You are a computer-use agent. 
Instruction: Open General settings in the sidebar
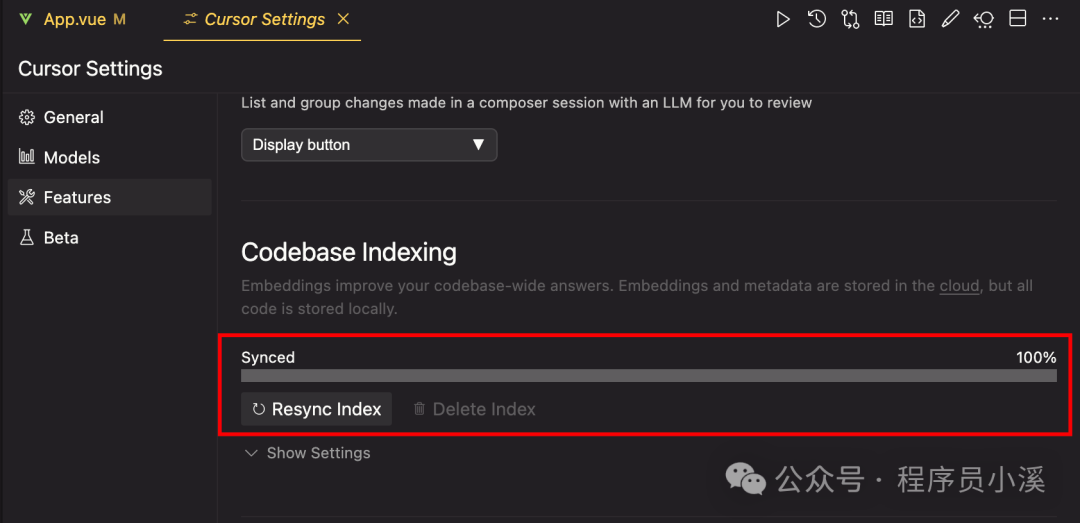[73, 117]
